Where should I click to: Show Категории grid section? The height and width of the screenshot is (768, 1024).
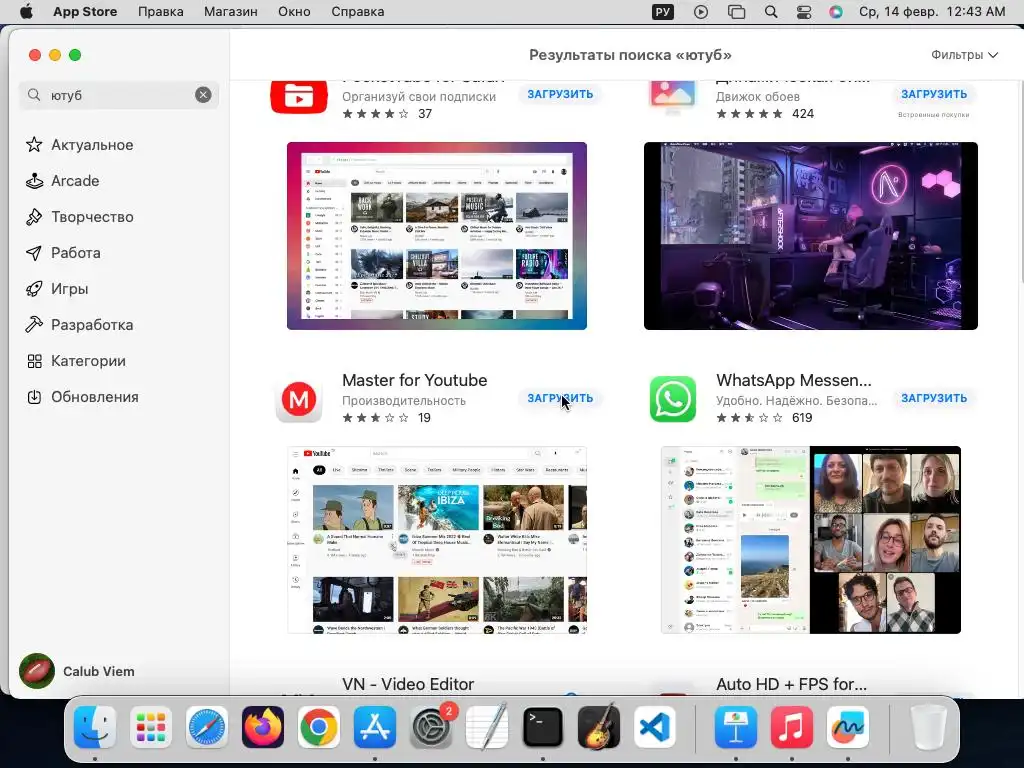tap(75, 360)
